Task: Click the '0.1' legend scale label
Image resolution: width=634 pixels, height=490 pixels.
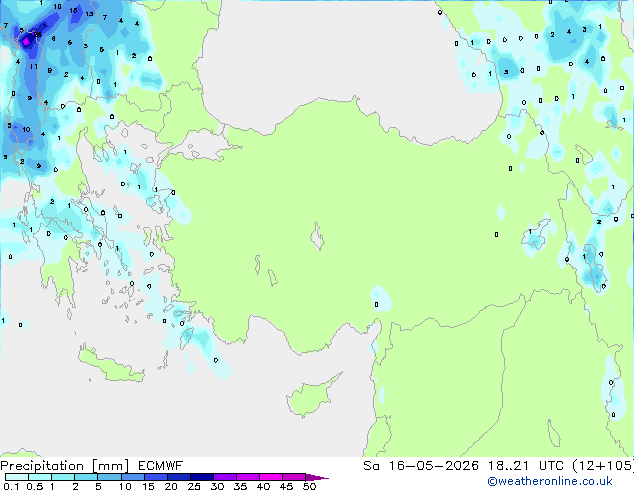Action: 12,486
